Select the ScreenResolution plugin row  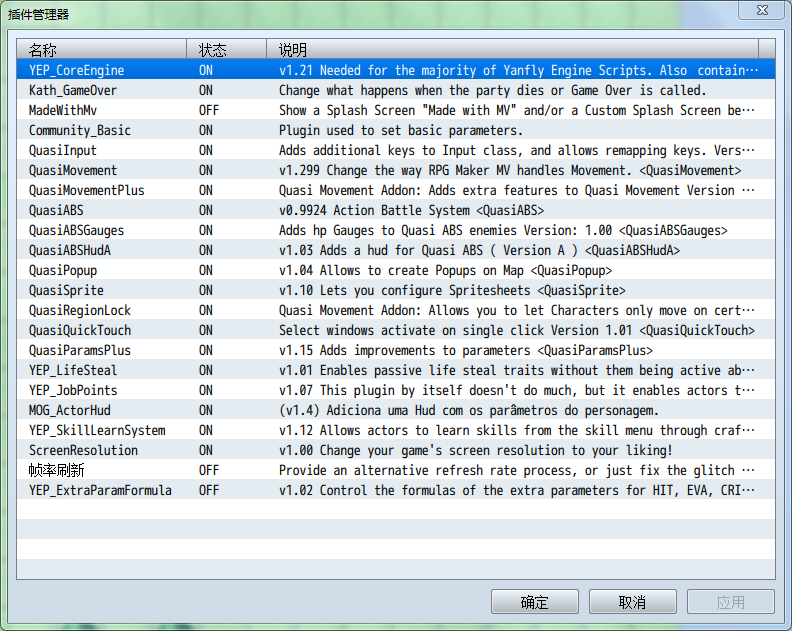point(396,450)
